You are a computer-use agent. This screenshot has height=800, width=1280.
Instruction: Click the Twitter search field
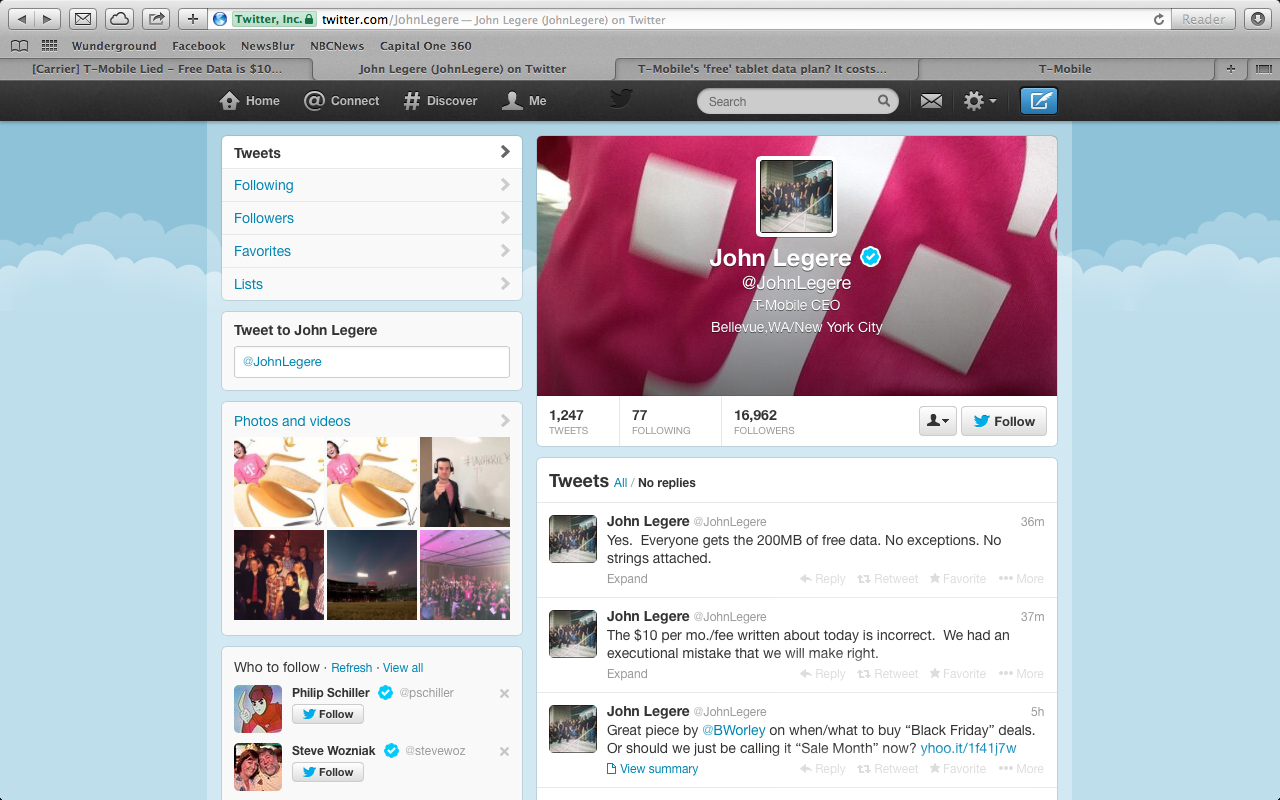798,101
